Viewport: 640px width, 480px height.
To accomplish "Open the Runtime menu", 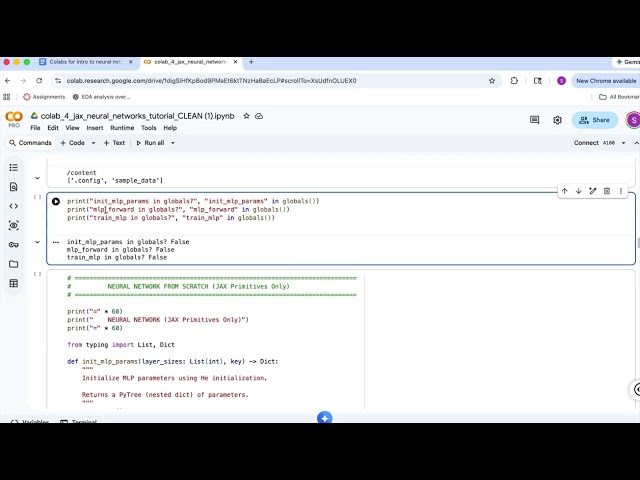I will click(x=122, y=128).
